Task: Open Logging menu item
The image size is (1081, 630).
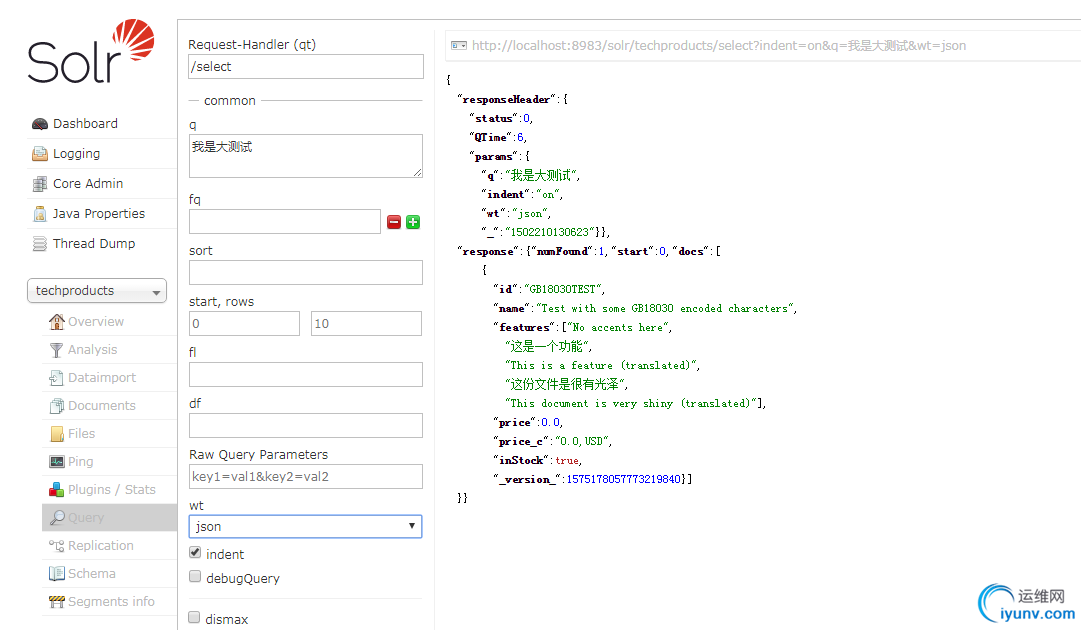Action: tap(77, 154)
